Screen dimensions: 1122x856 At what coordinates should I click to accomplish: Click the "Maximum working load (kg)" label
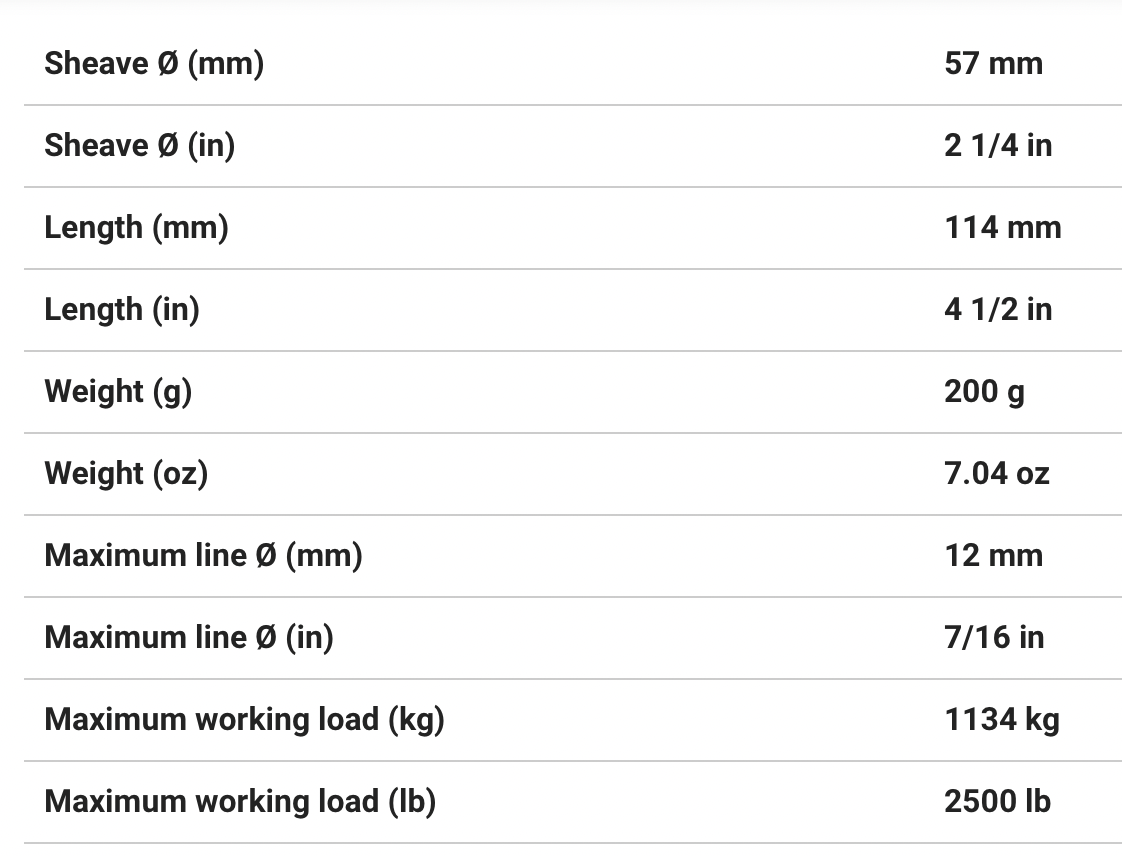[244, 720]
